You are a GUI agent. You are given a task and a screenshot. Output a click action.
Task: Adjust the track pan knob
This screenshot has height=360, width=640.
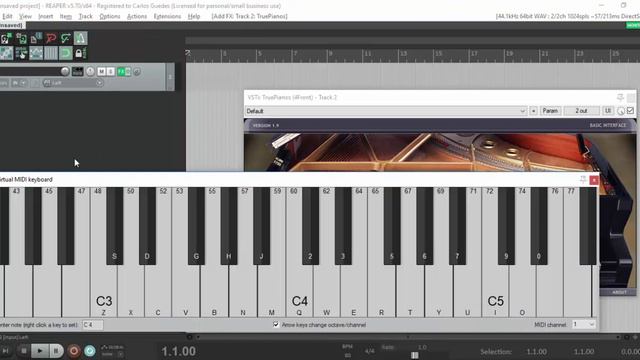90,71
